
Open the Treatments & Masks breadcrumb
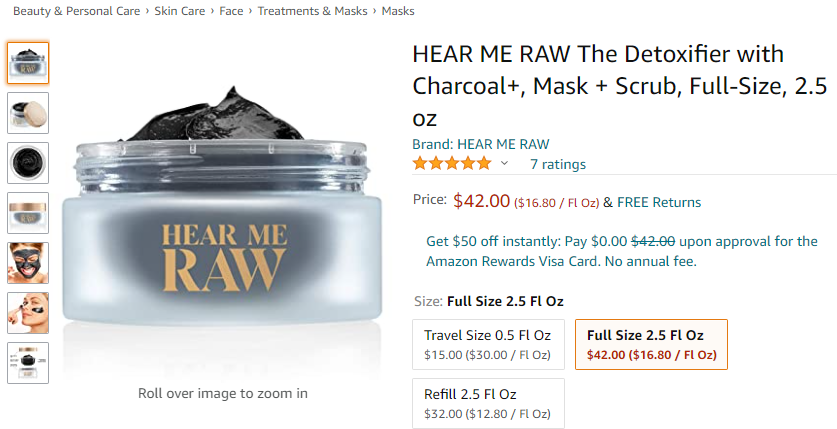[x=312, y=11]
